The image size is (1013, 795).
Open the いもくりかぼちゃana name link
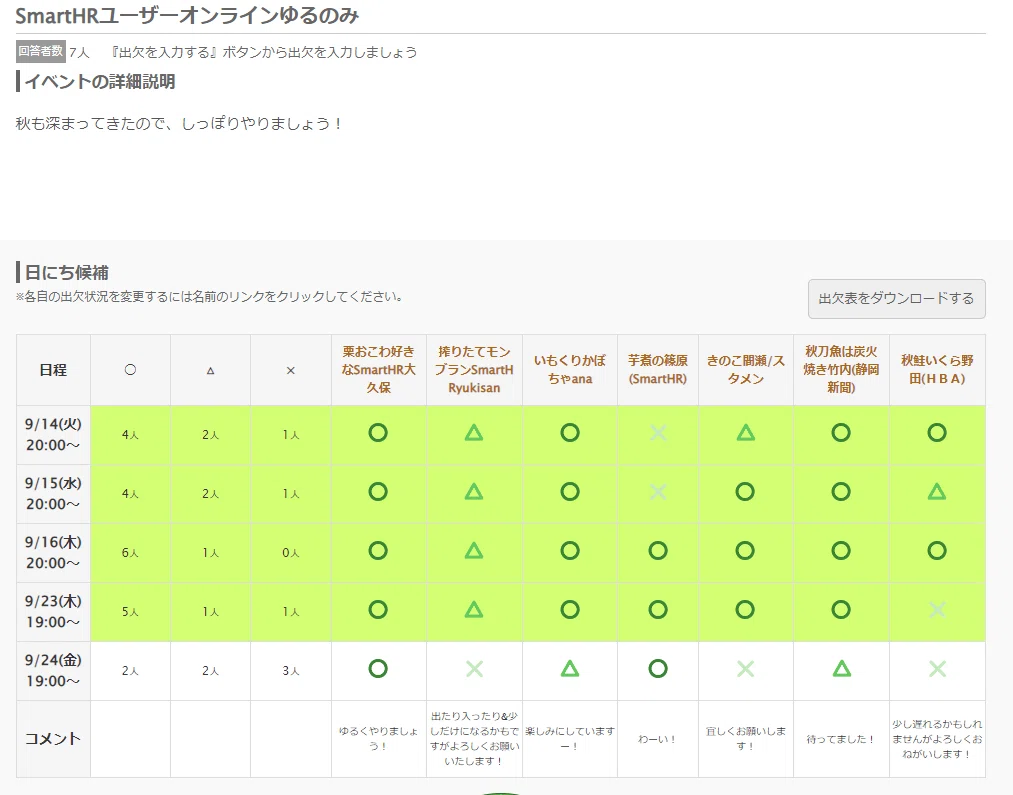(570, 369)
